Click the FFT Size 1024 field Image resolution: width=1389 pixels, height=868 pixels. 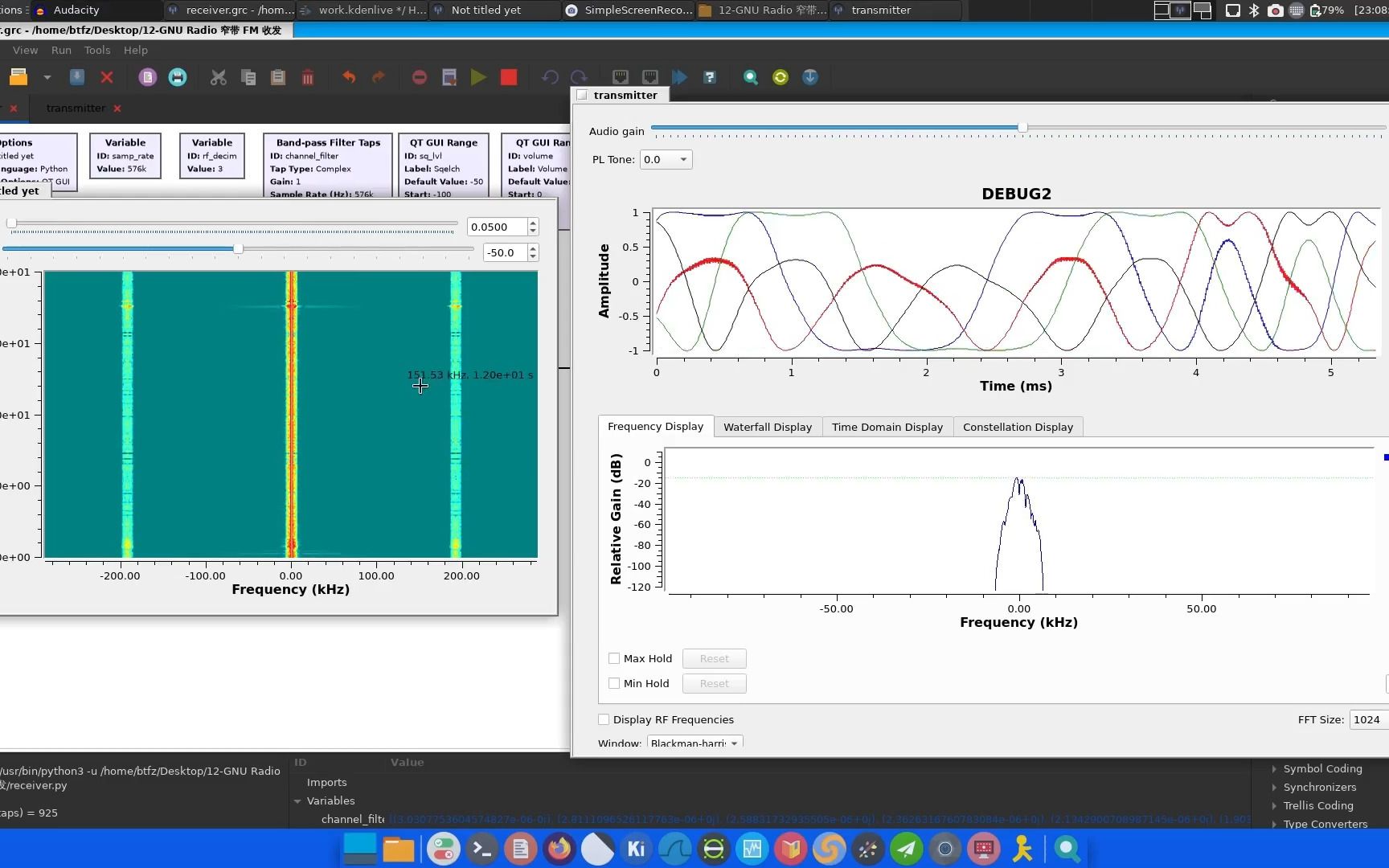coord(1368,719)
